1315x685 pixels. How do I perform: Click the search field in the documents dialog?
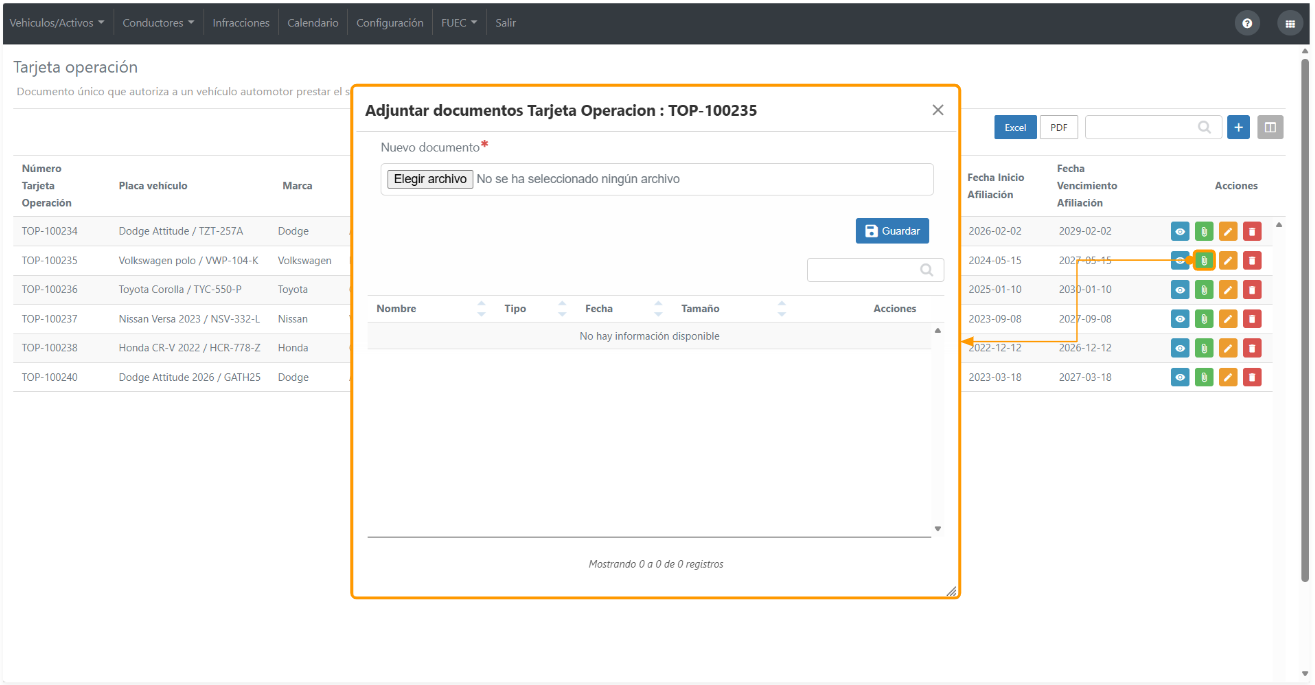click(x=875, y=270)
